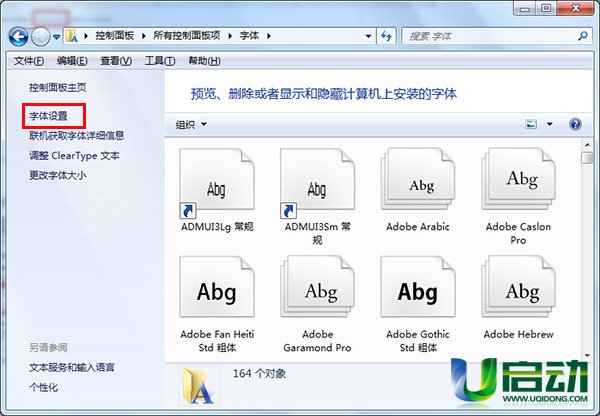Select the Adobe Fan Heiti Std font icon
This screenshot has width=600, height=416.
[x=217, y=287]
